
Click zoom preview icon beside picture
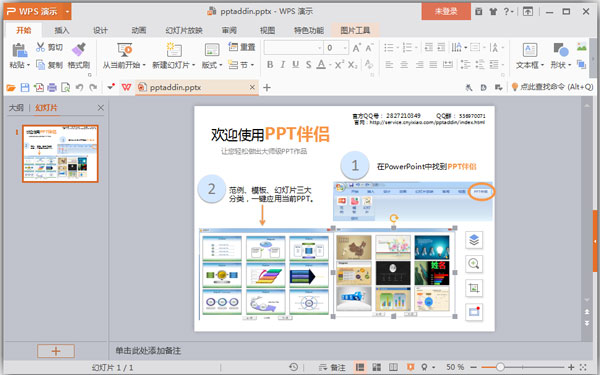point(474,264)
